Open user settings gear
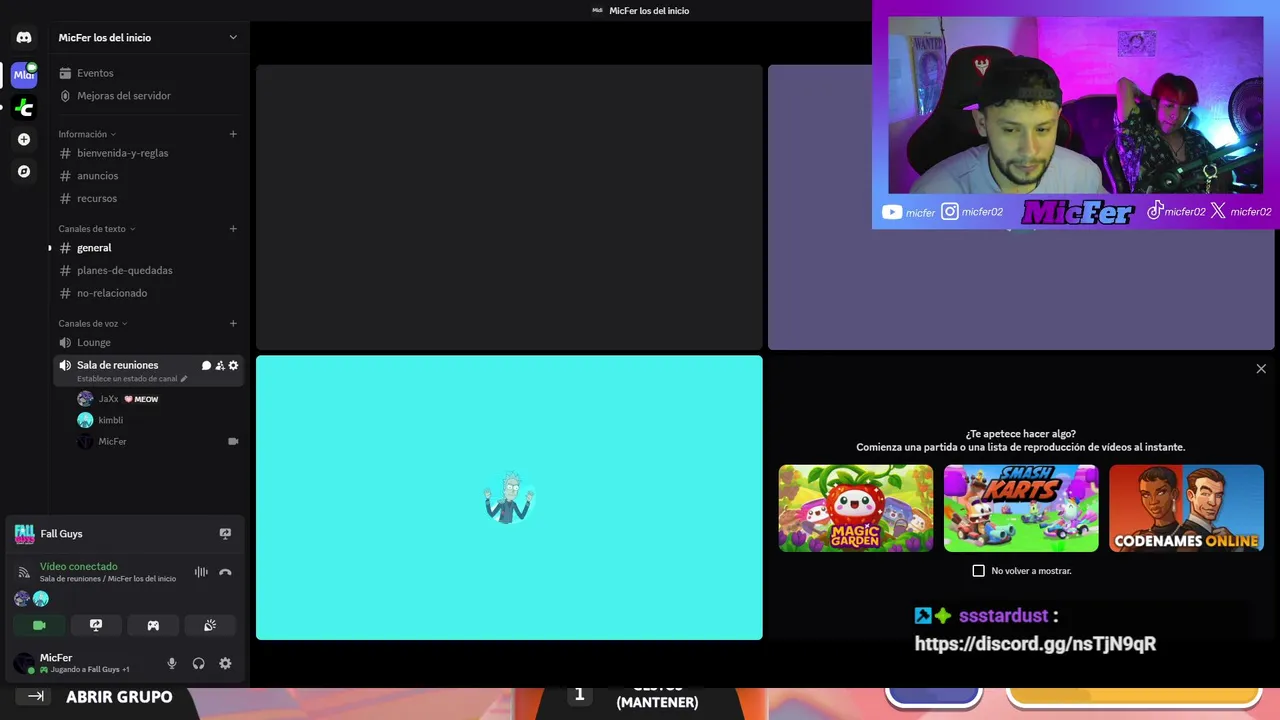This screenshot has height=720, width=1280. [225, 663]
